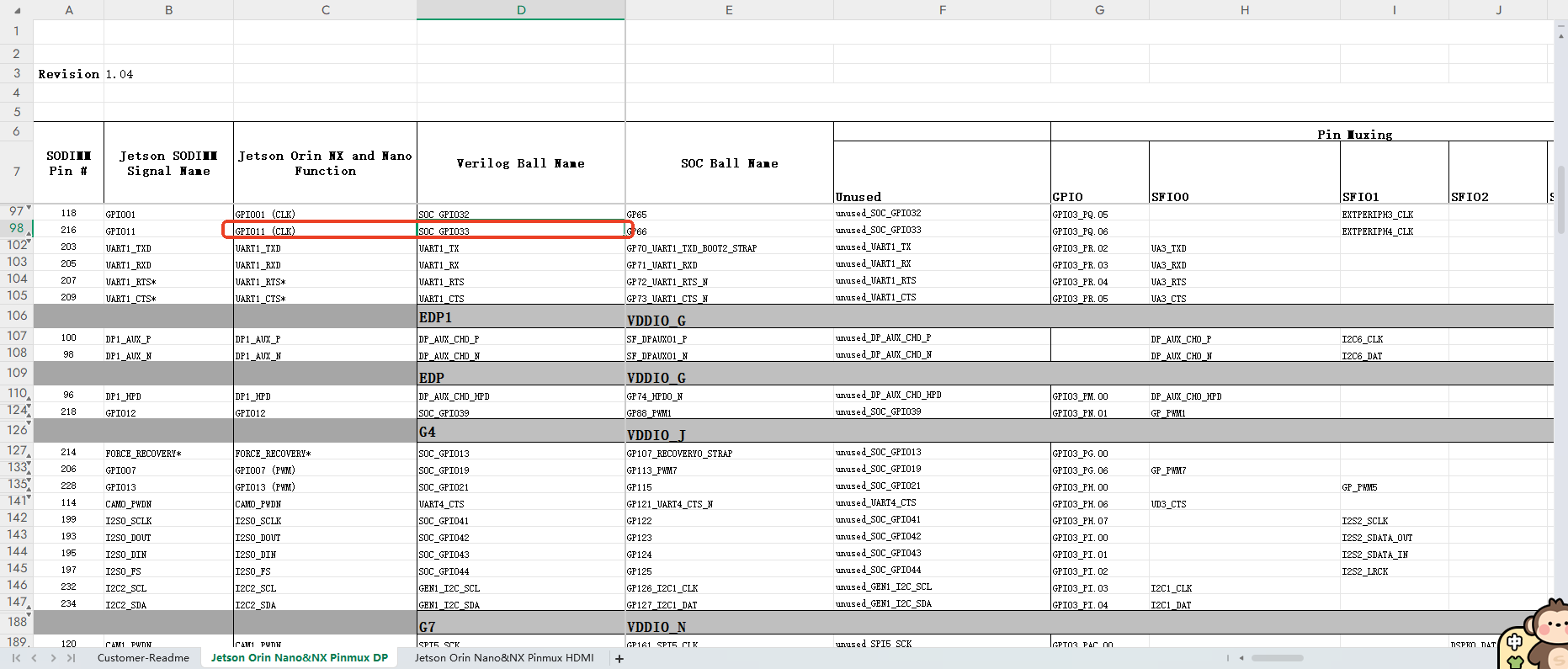Select row 126 header

tap(17, 430)
